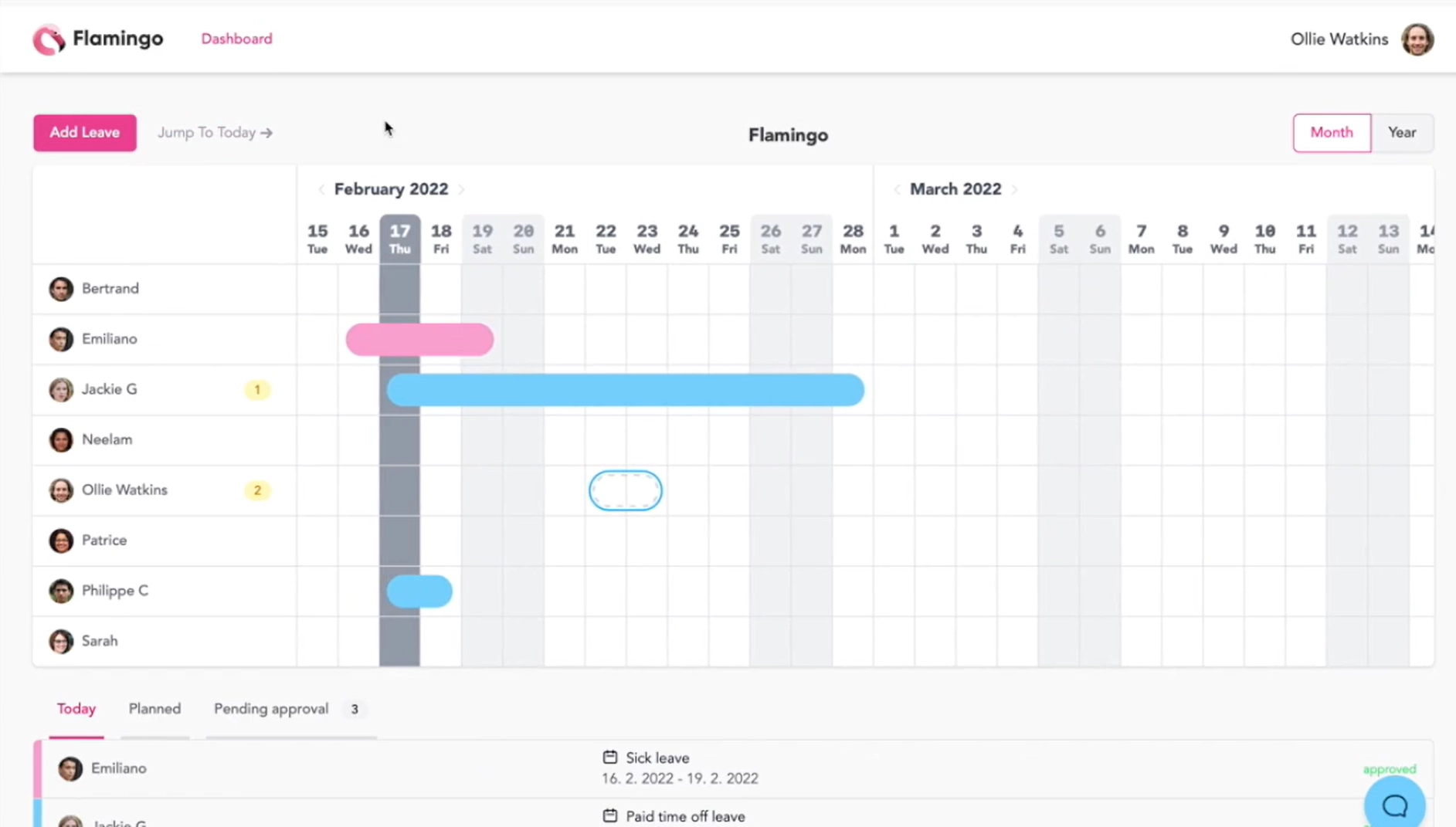Go to previous month before February 2022
The height and width of the screenshot is (827, 1456).
tap(321, 189)
